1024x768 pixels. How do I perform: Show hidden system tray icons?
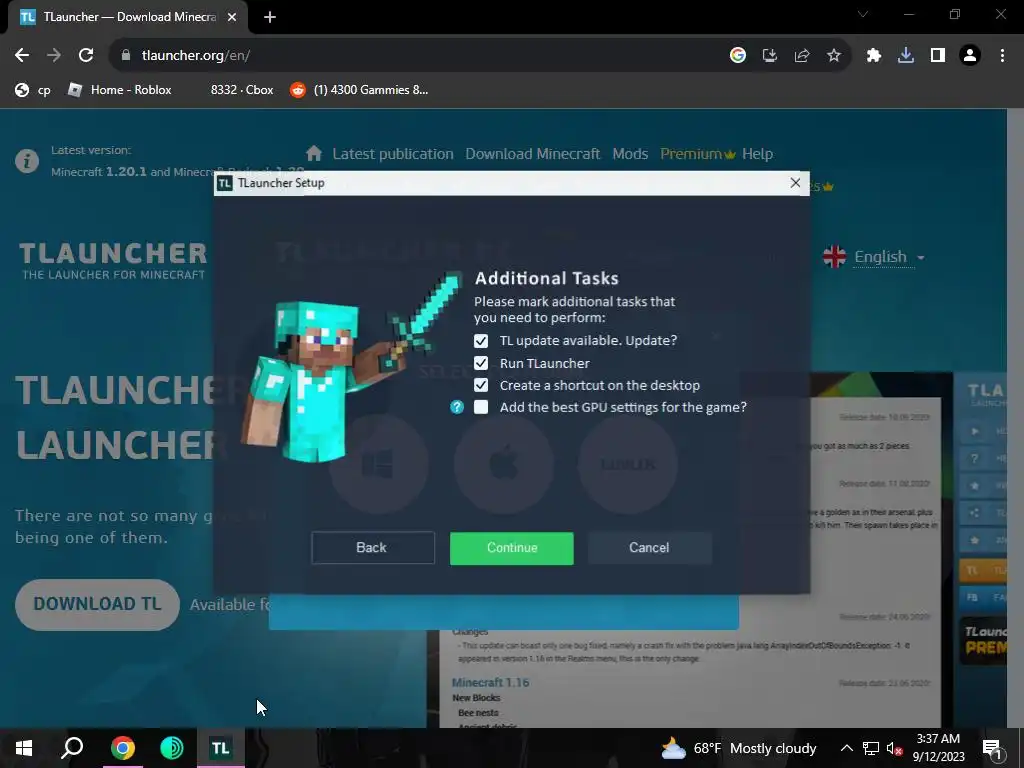tap(846, 748)
